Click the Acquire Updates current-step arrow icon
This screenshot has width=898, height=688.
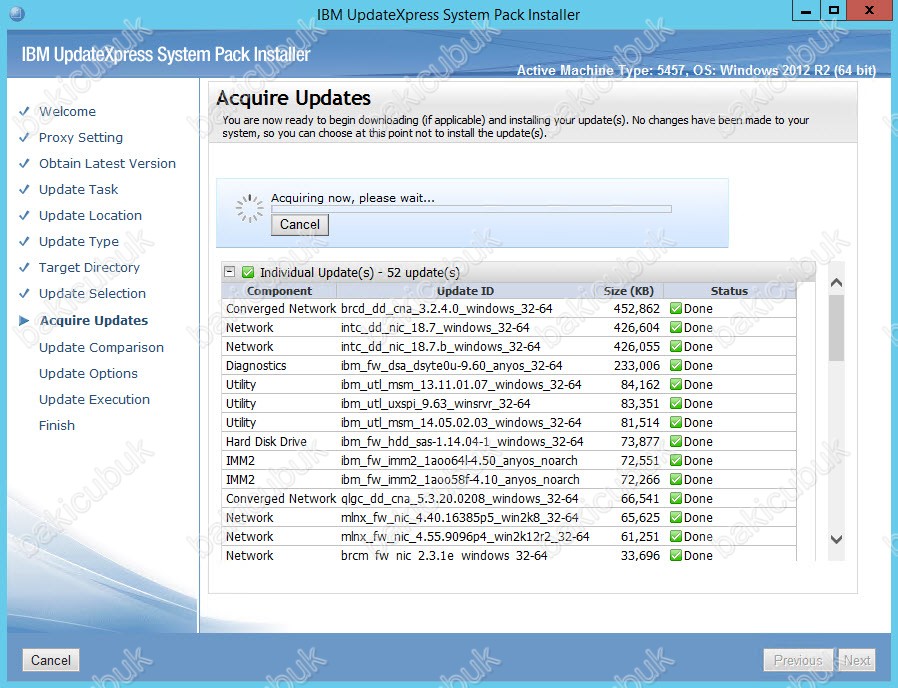[24, 320]
